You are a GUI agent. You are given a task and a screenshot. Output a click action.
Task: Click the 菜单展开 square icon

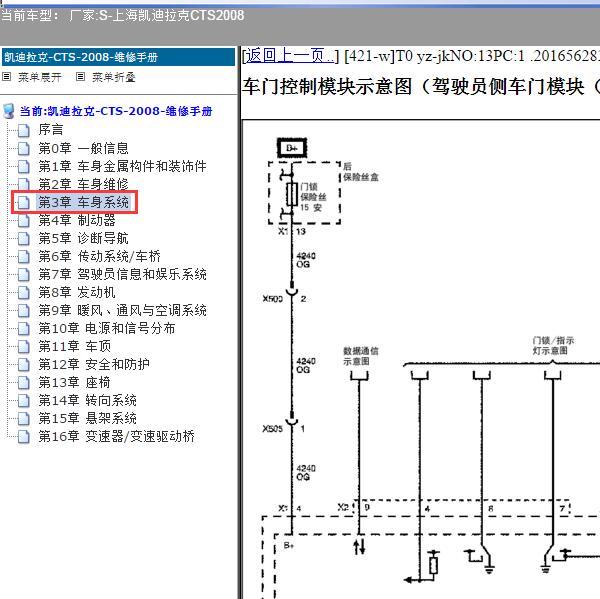point(7,77)
